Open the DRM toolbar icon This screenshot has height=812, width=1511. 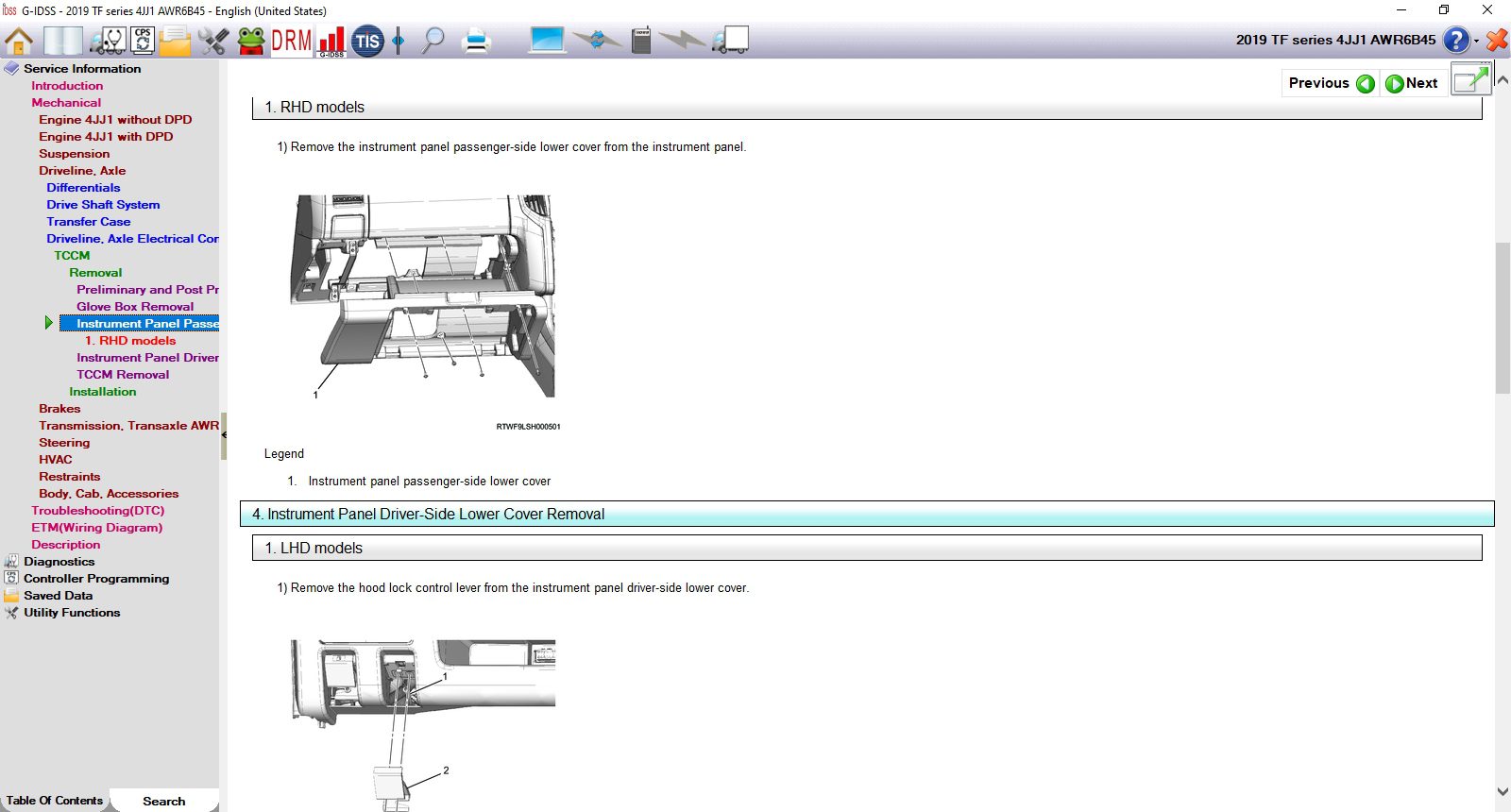pos(291,41)
